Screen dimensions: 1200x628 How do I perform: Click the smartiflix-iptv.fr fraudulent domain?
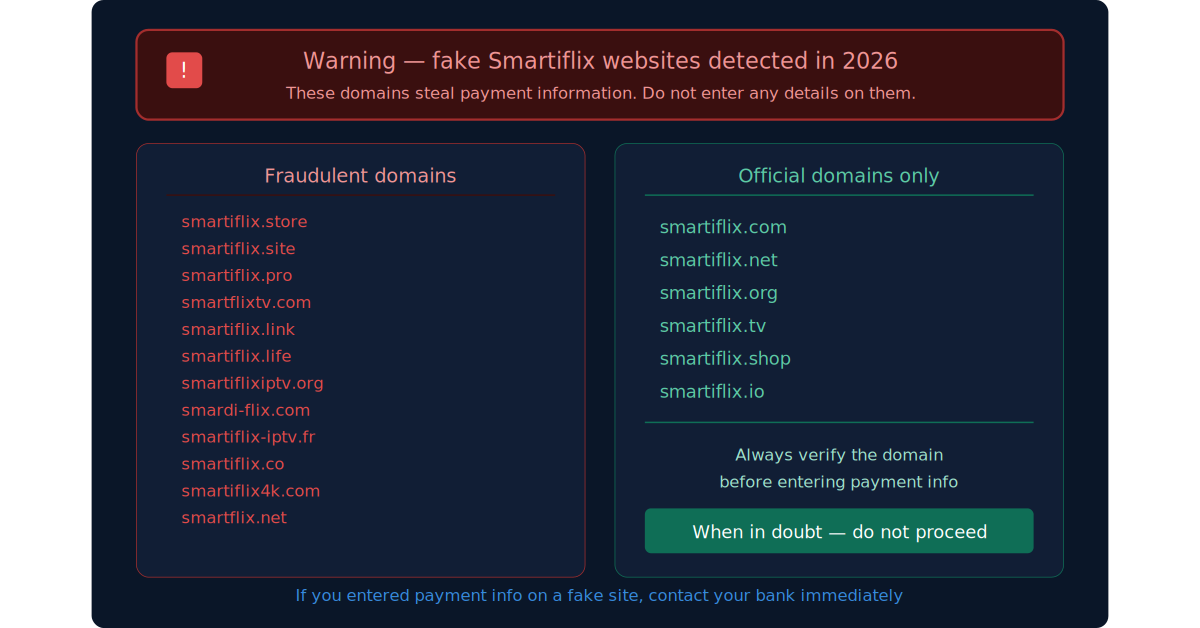248,437
